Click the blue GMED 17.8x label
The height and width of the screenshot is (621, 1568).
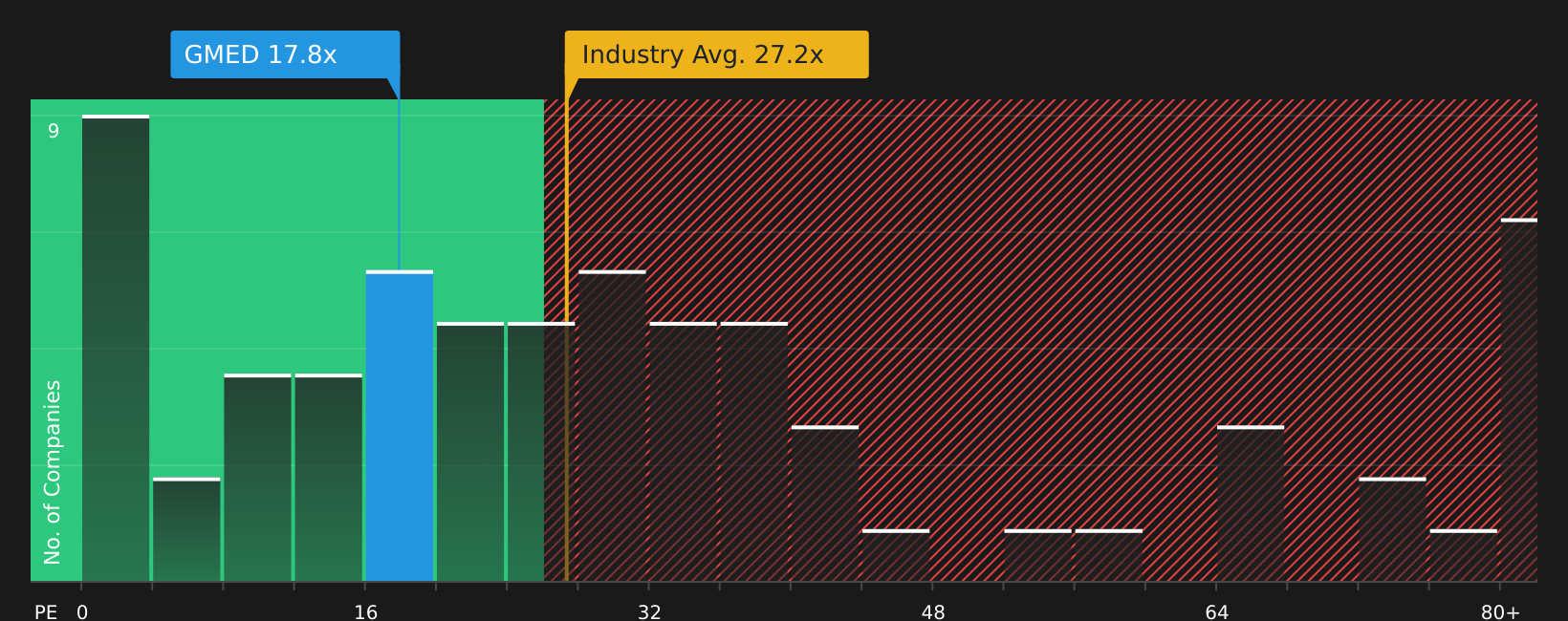click(x=285, y=54)
